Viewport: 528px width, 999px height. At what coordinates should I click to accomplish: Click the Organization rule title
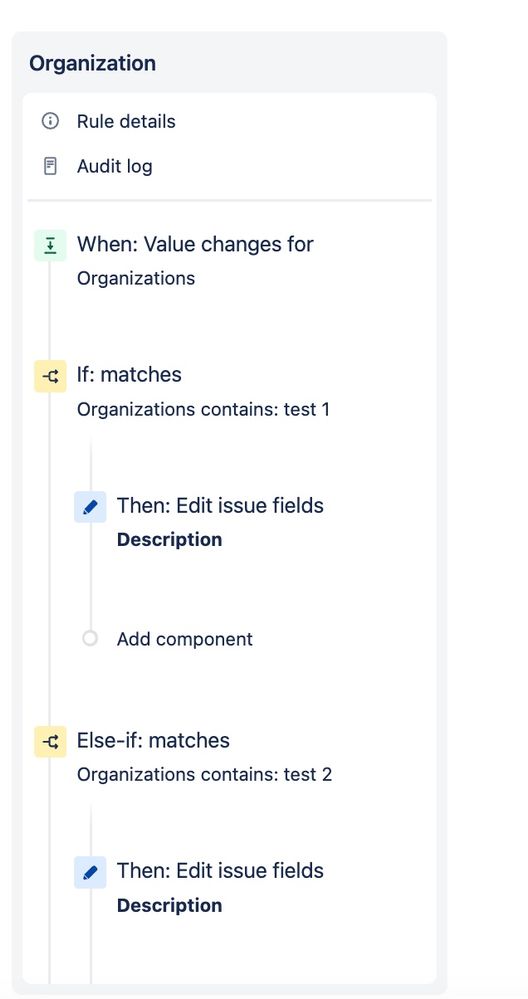[92, 63]
